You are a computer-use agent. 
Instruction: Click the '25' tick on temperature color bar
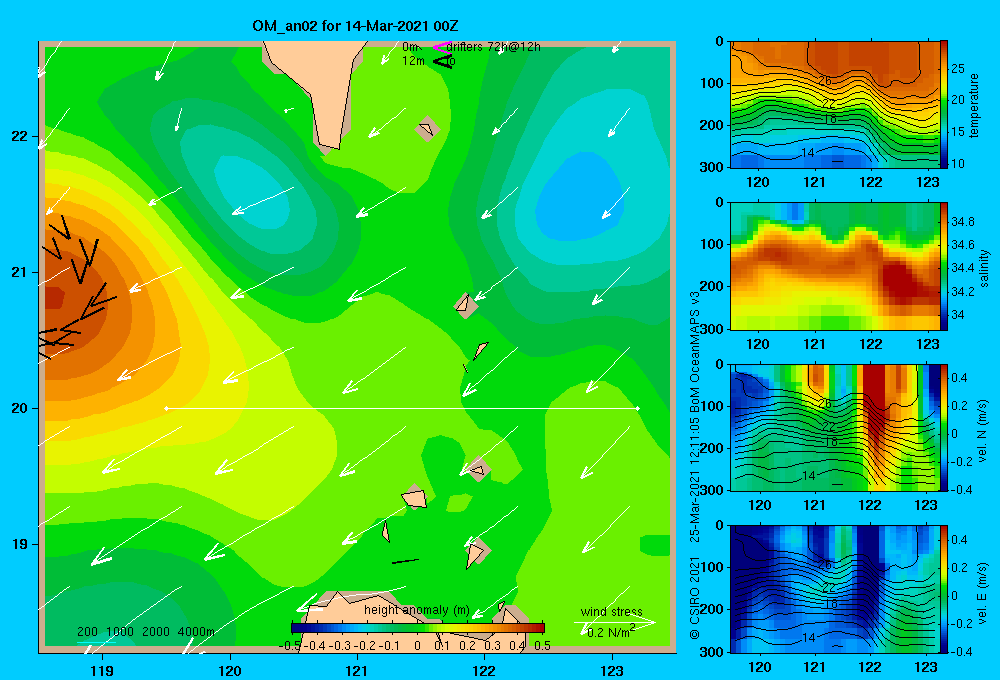coord(957,68)
